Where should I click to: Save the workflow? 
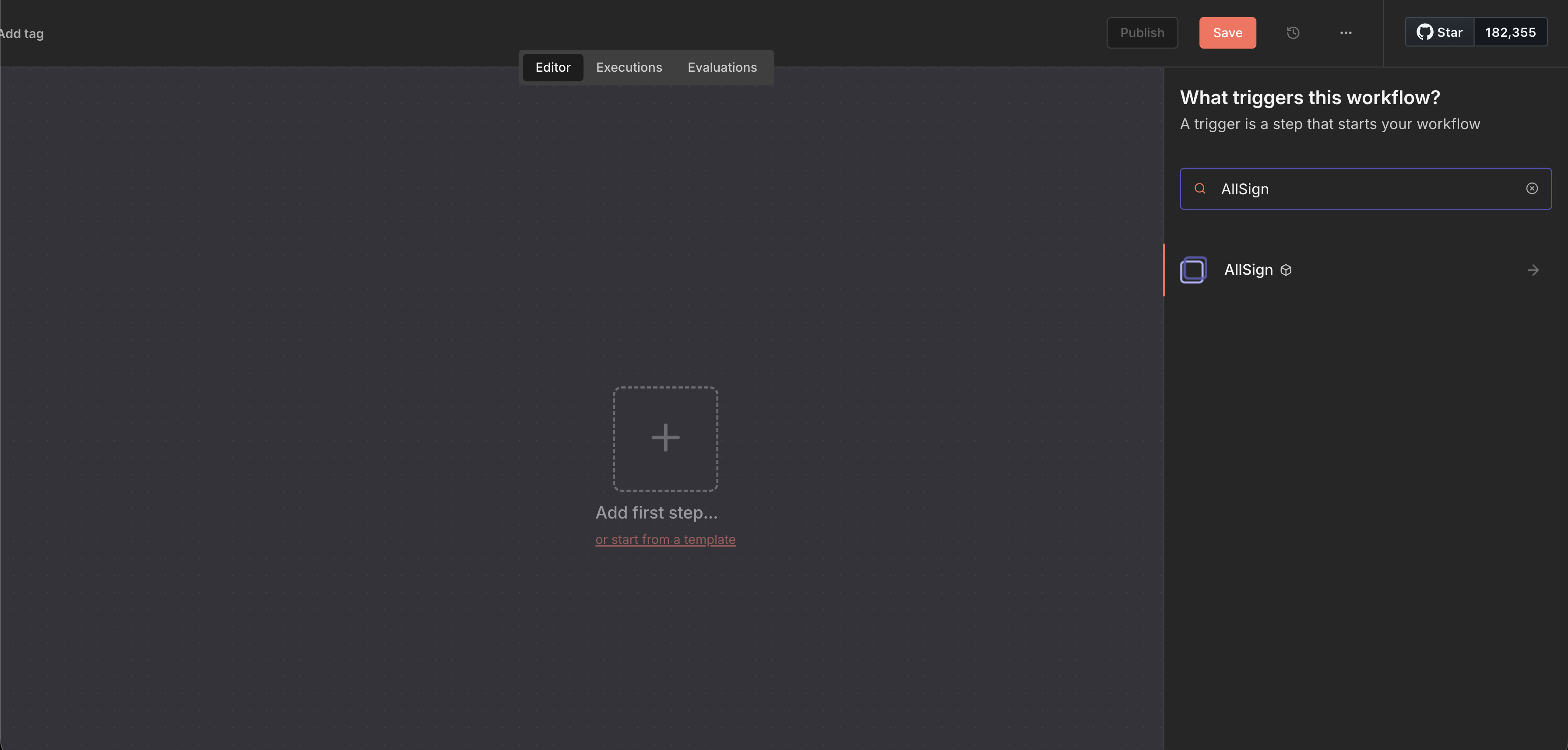tap(1227, 33)
